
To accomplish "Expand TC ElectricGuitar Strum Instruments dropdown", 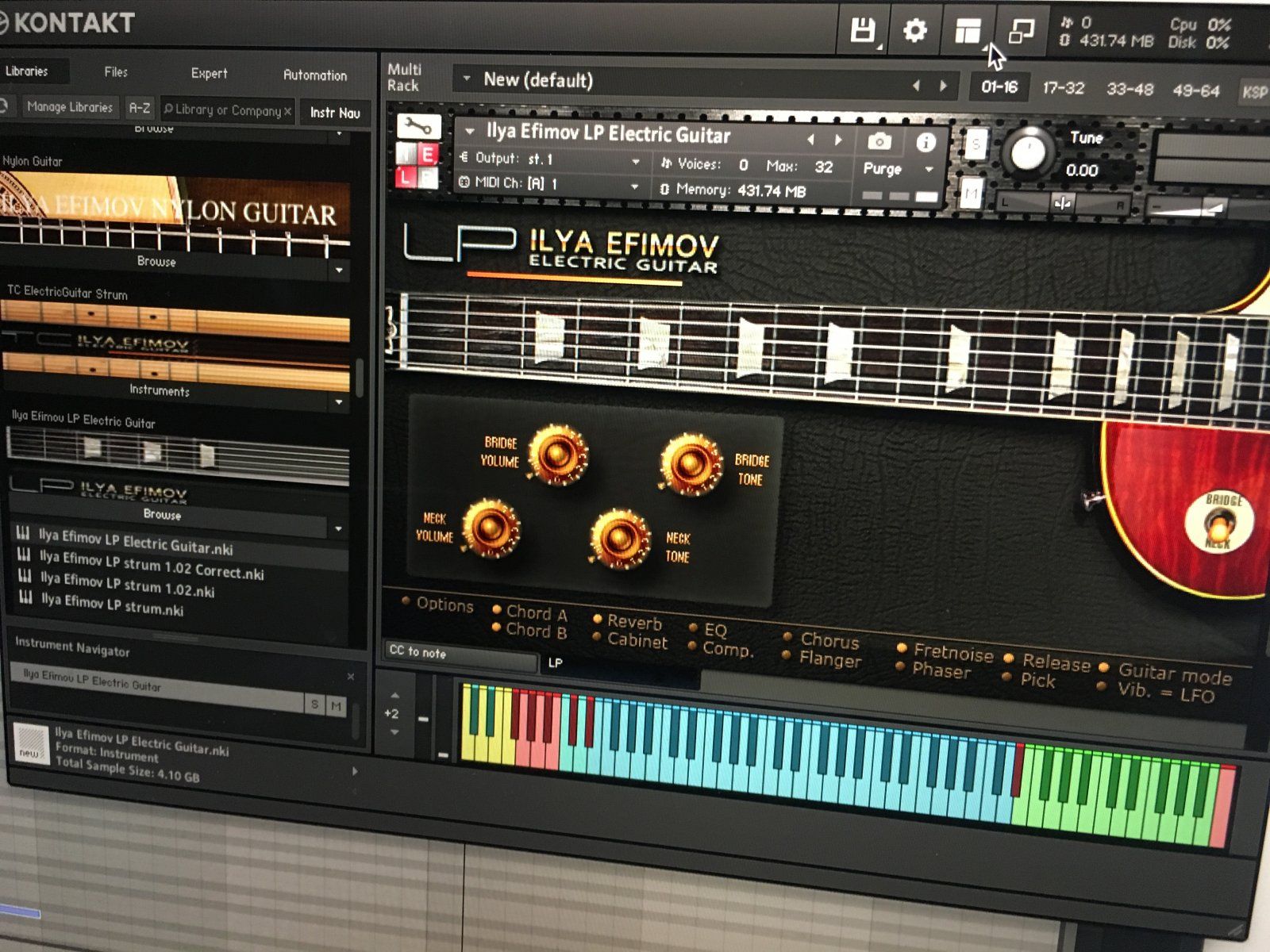I will pos(339,402).
